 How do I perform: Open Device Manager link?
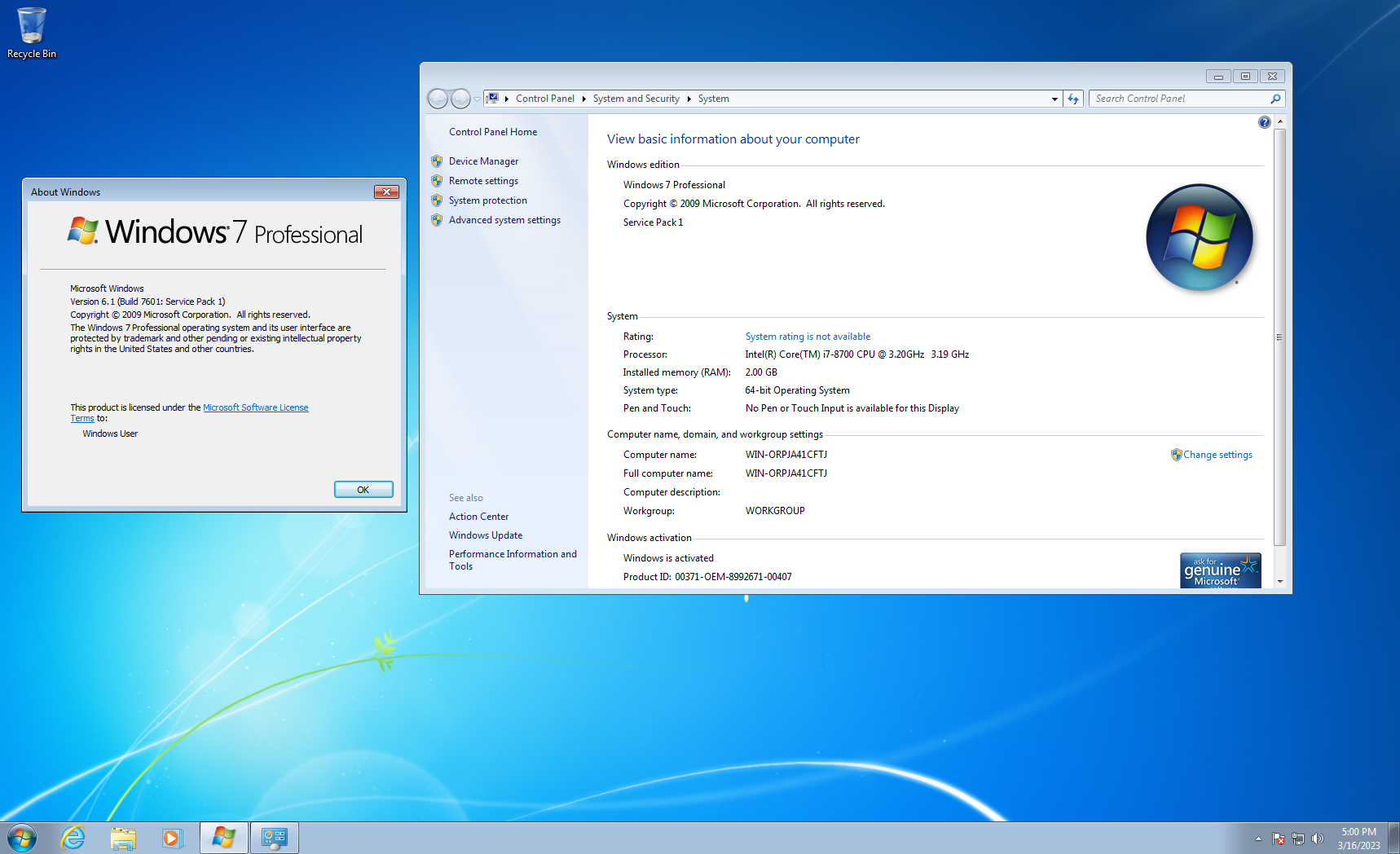(483, 161)
